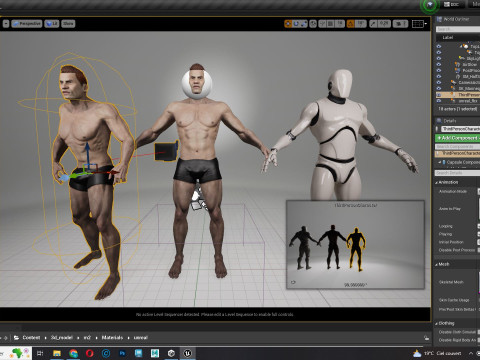
Task: Collapse the Mesh section
Action: coord(437,264)
